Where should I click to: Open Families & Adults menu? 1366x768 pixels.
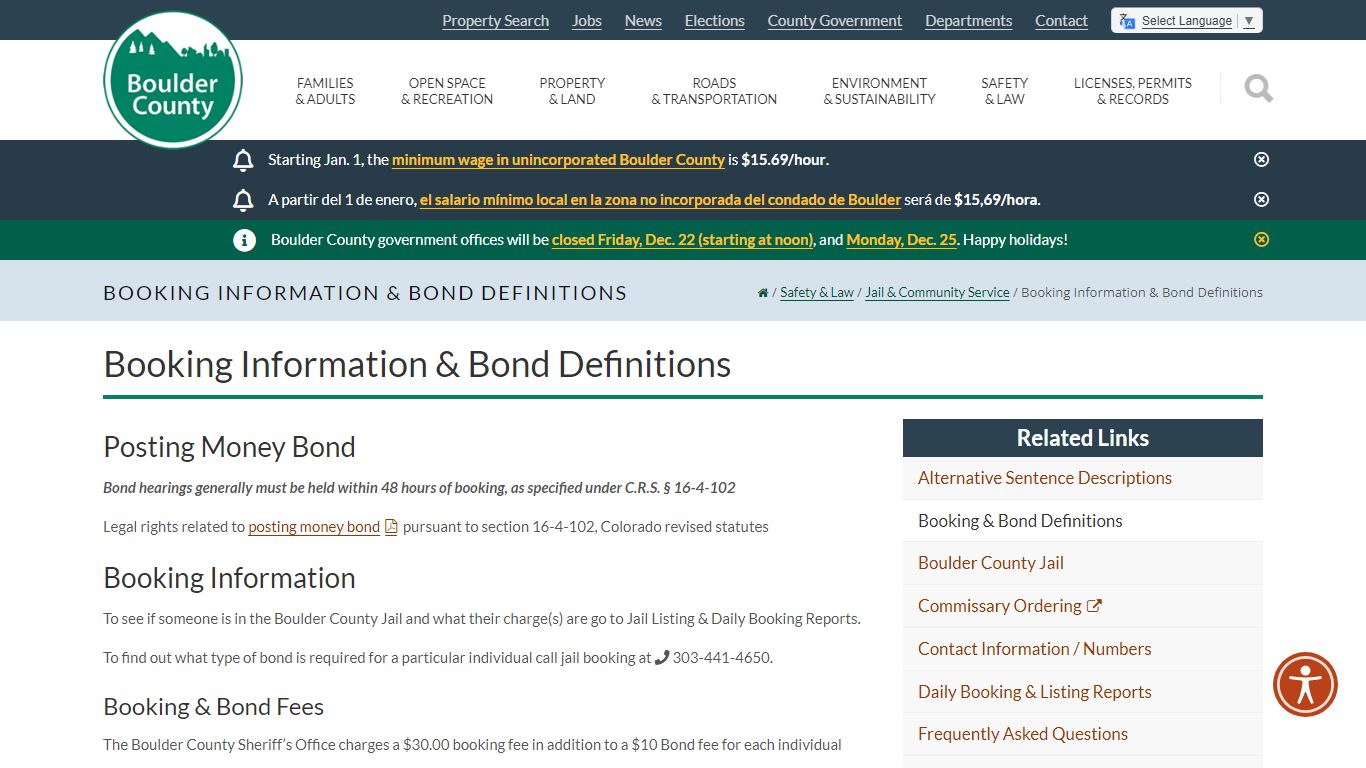pos(325,91)
